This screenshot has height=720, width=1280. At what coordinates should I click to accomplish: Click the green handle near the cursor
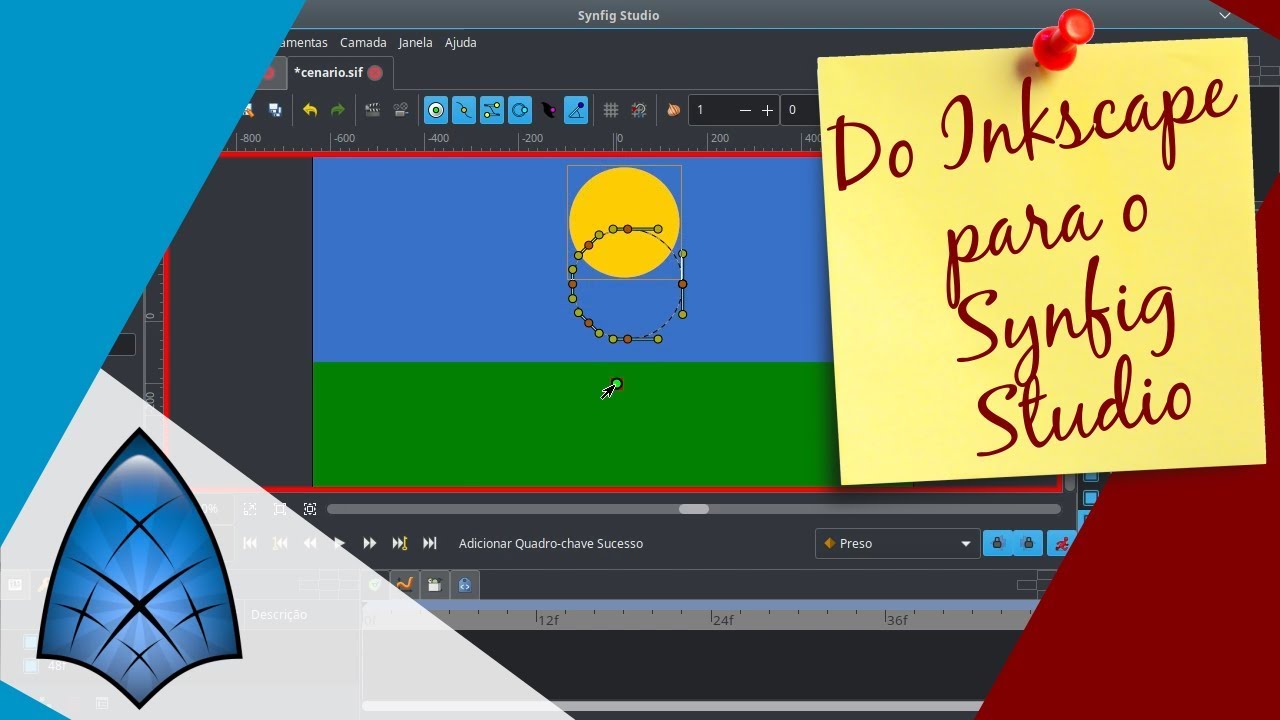[617, 384]
